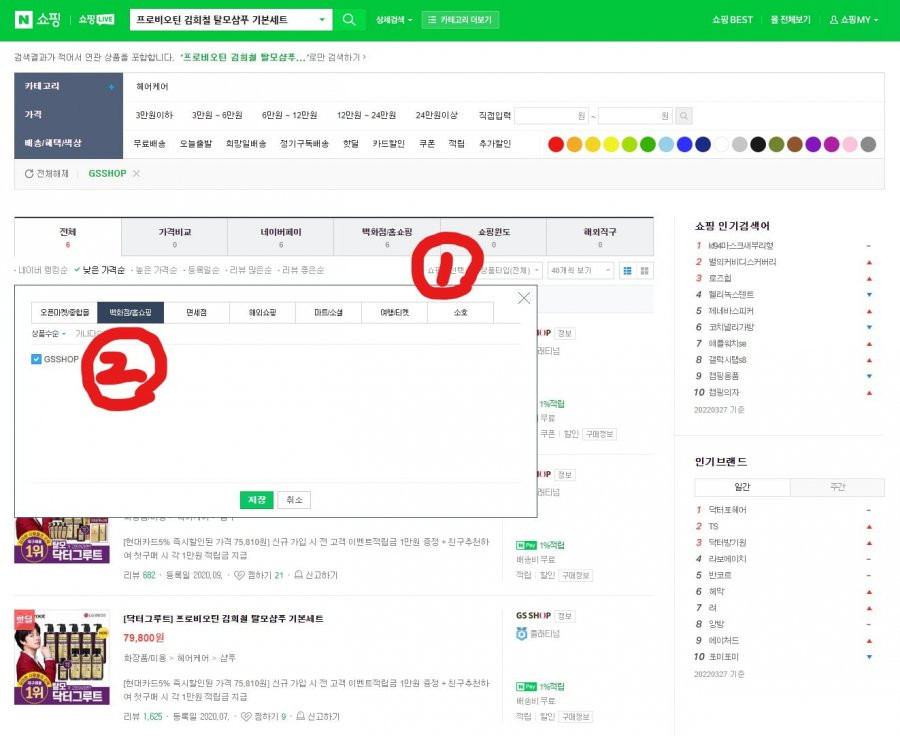Viewport: 900px width, 736px height.
Task: Select 네이버 랭킹순 sort option
Action: tap(41, 270)
